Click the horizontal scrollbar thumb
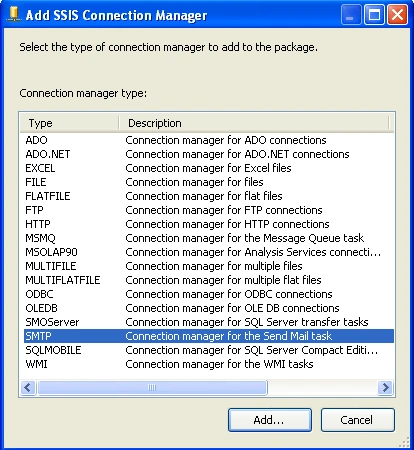The height and width of the screenshot is (450, 414). 152,388
